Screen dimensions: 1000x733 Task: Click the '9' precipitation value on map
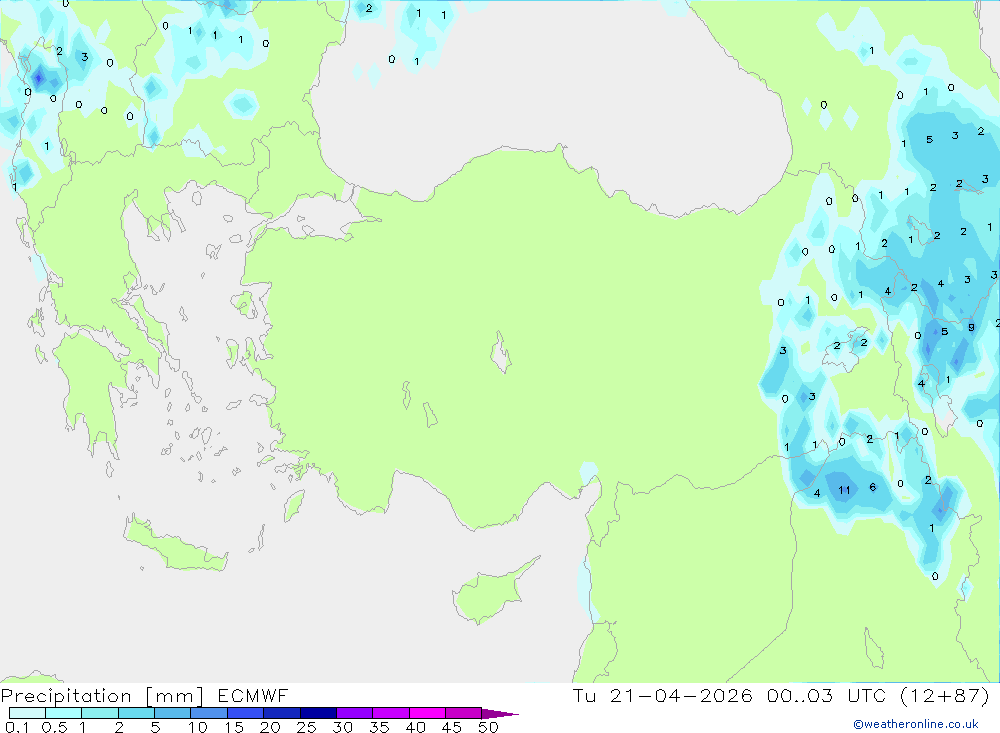pyautogui.click(x=971, y=327)
